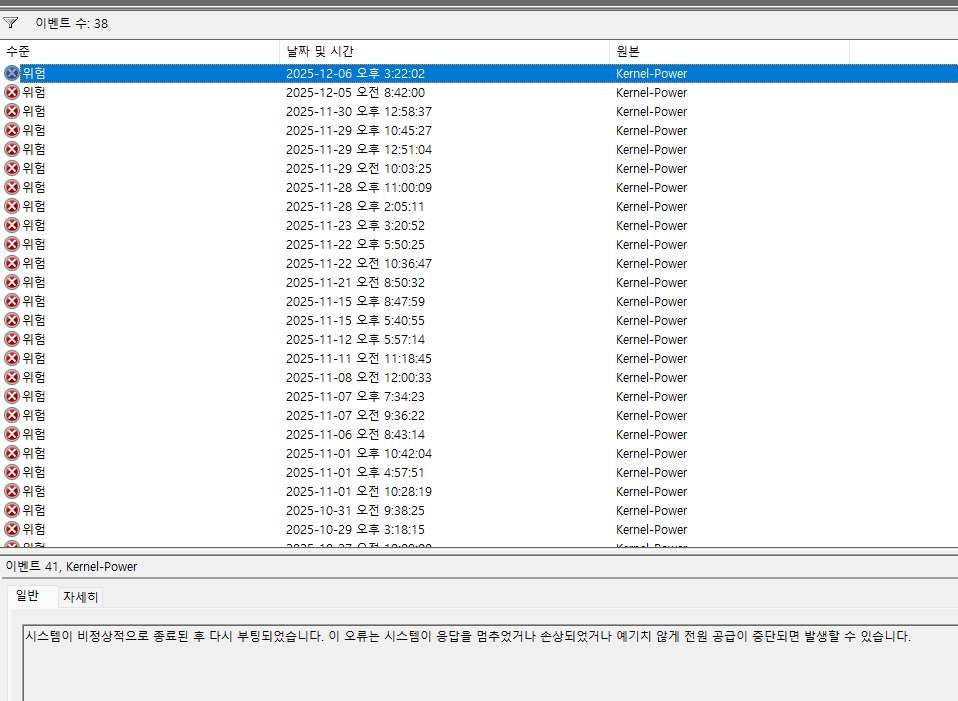Viewport: 958px width, 701px height.
Task: Click error icon of 2025-11-28 오후 11:00:09 event
Action: tap(12, 187)
